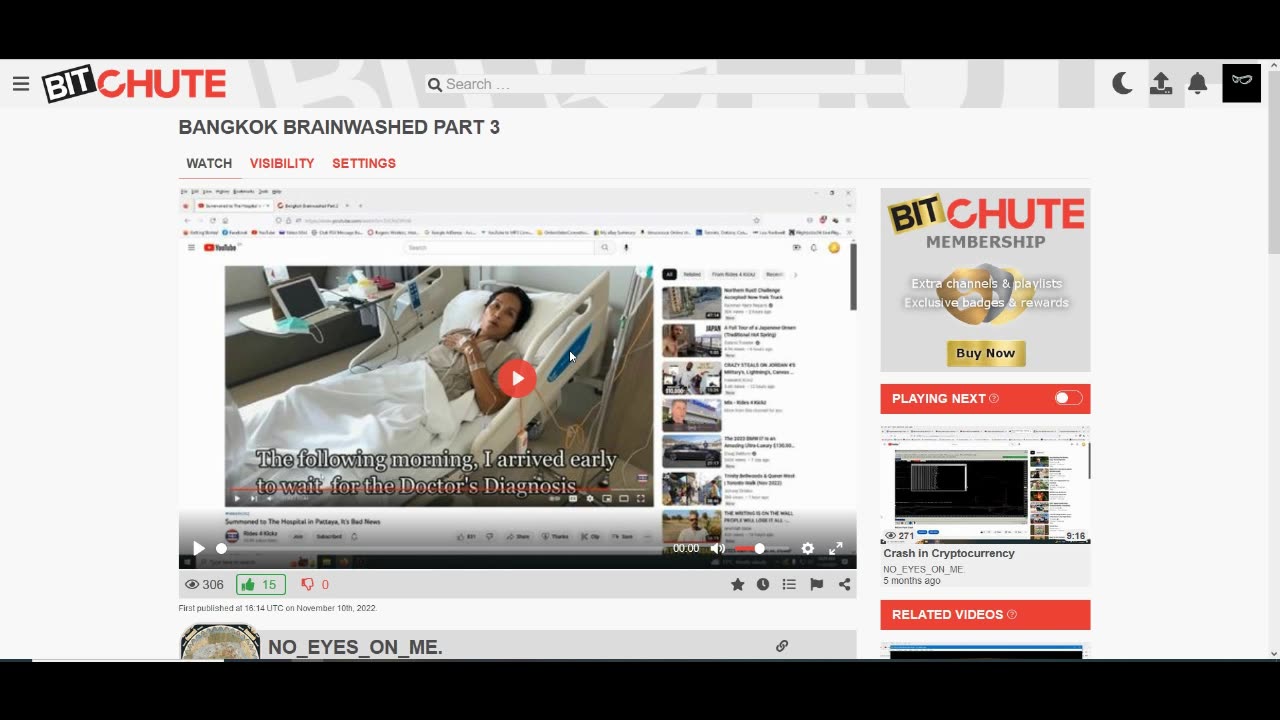Click the Related Videos help question icon
This screenshot has width=1280, height=720.
1012,615
